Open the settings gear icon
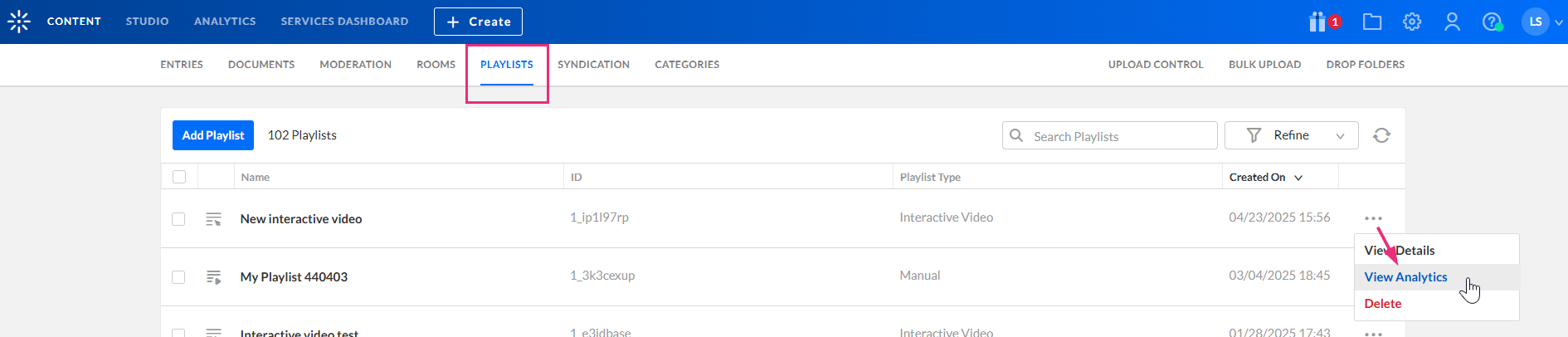This screenshot has width=1568, height=337. pos(1412,22)
